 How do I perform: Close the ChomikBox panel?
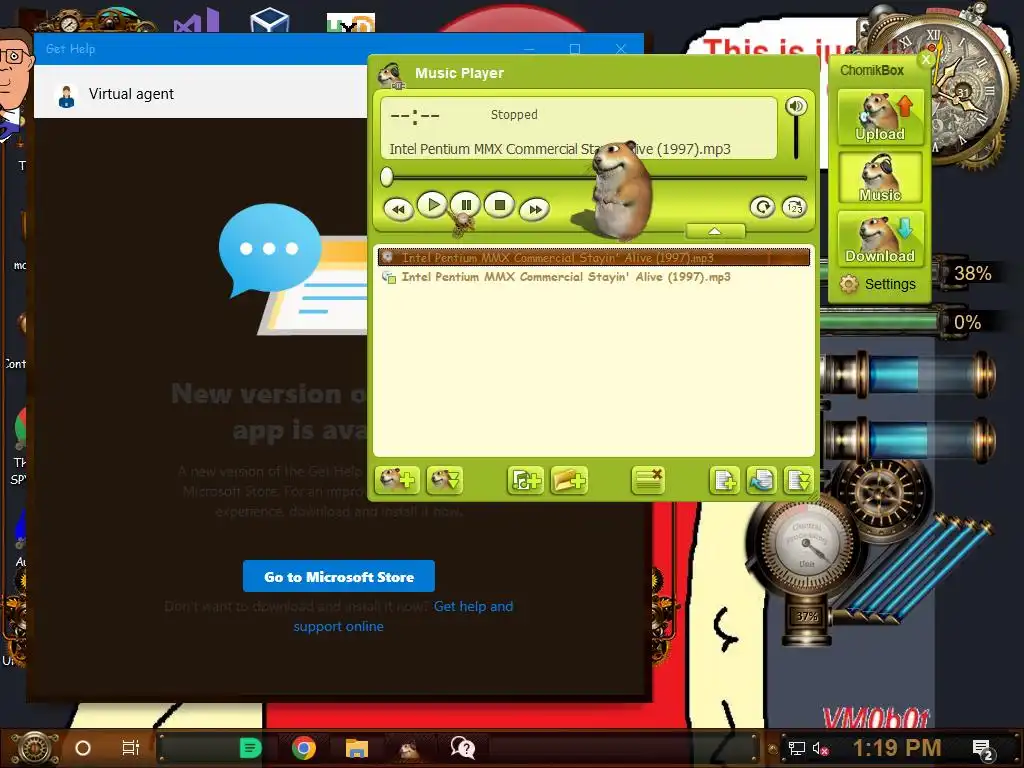point(925,60)
